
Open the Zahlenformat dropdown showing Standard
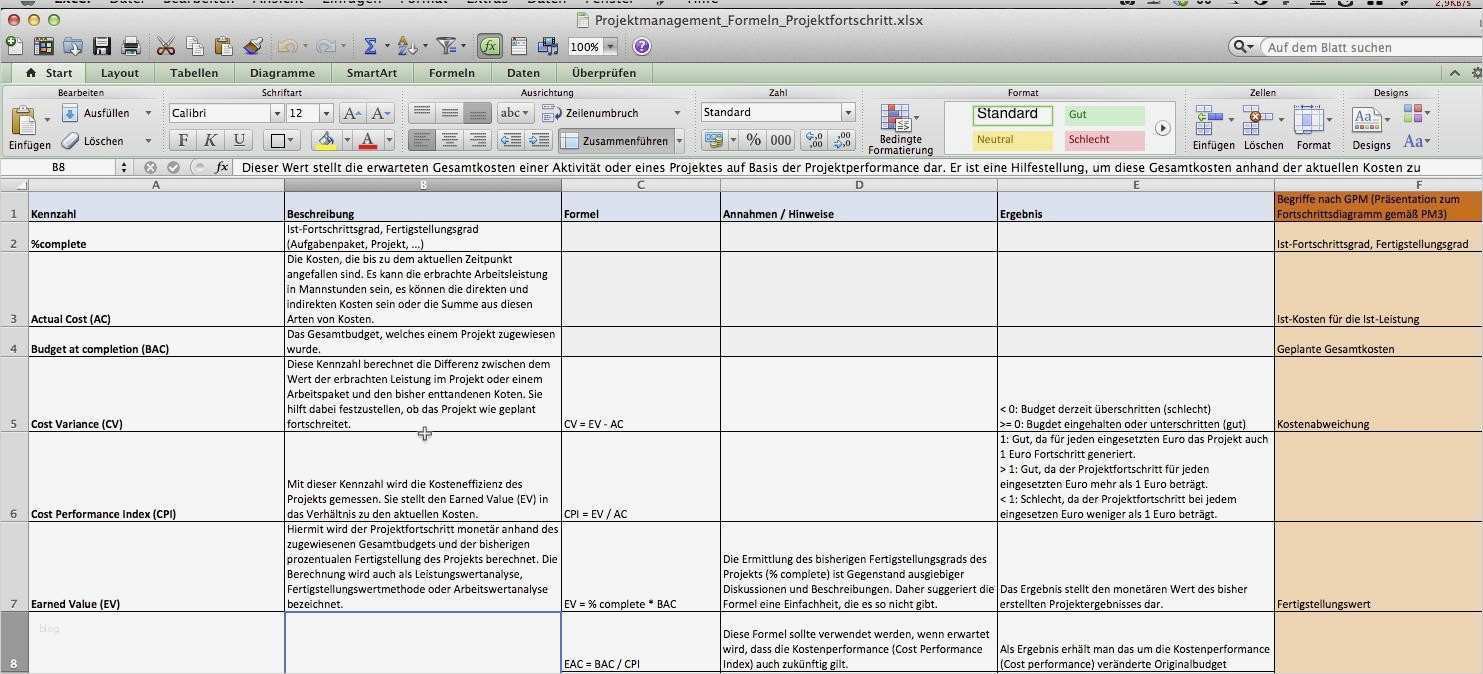pos(775,112)
